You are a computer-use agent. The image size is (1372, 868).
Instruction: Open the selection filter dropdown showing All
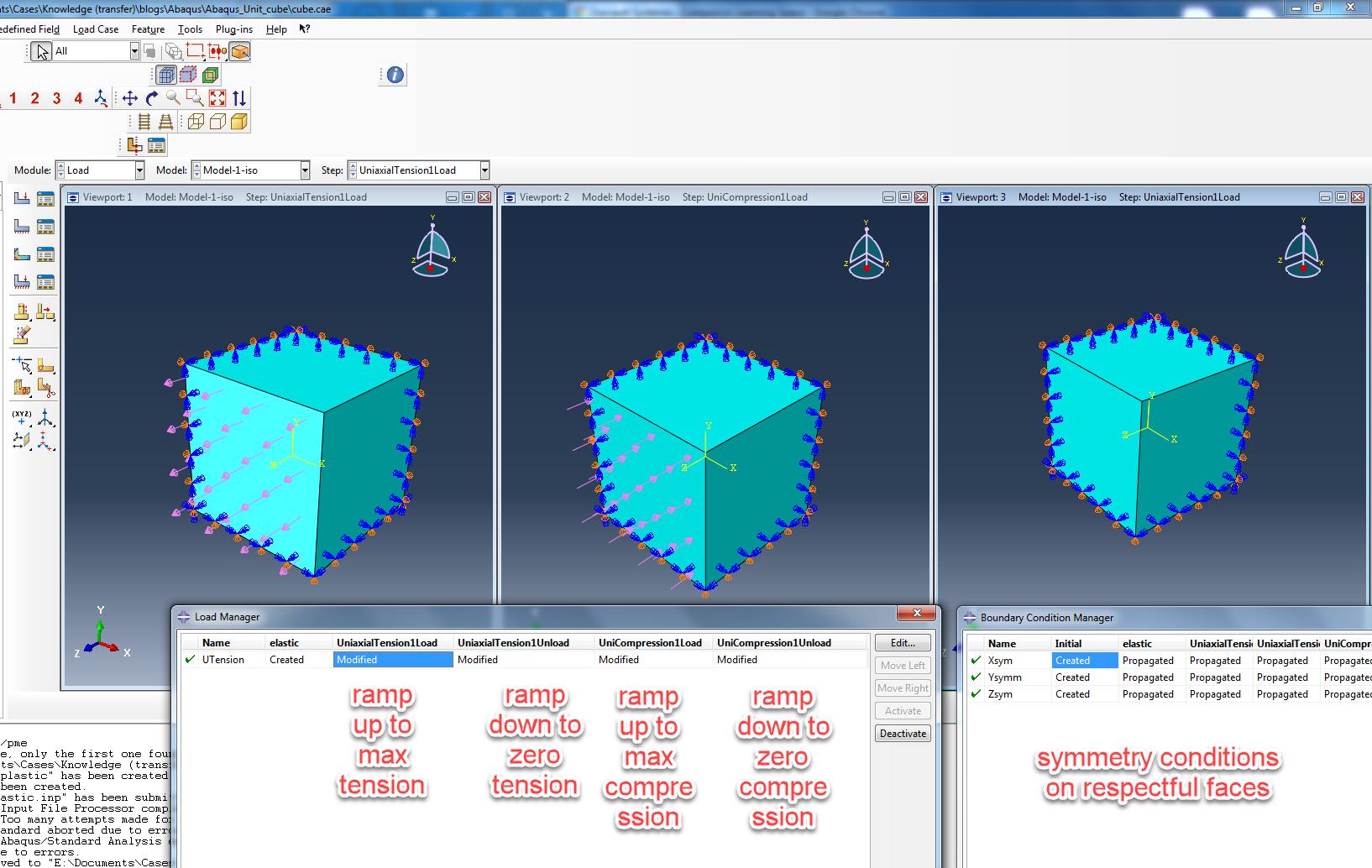(134, 50)
